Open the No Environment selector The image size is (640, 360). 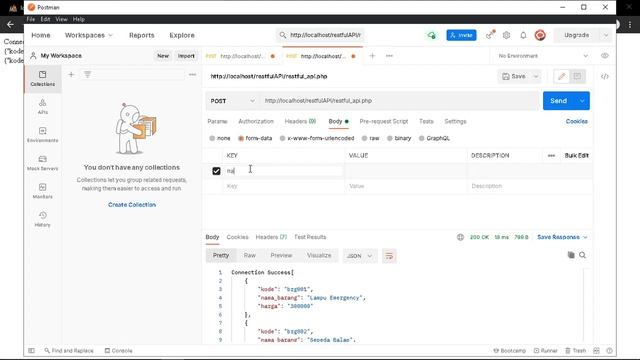click(542, 56)
